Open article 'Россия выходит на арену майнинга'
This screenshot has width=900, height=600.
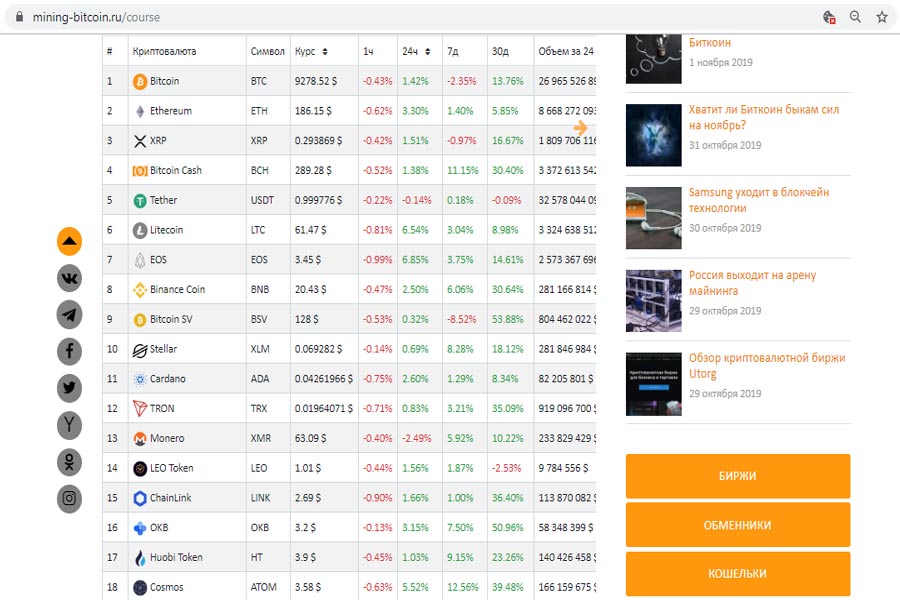point(752,282)
